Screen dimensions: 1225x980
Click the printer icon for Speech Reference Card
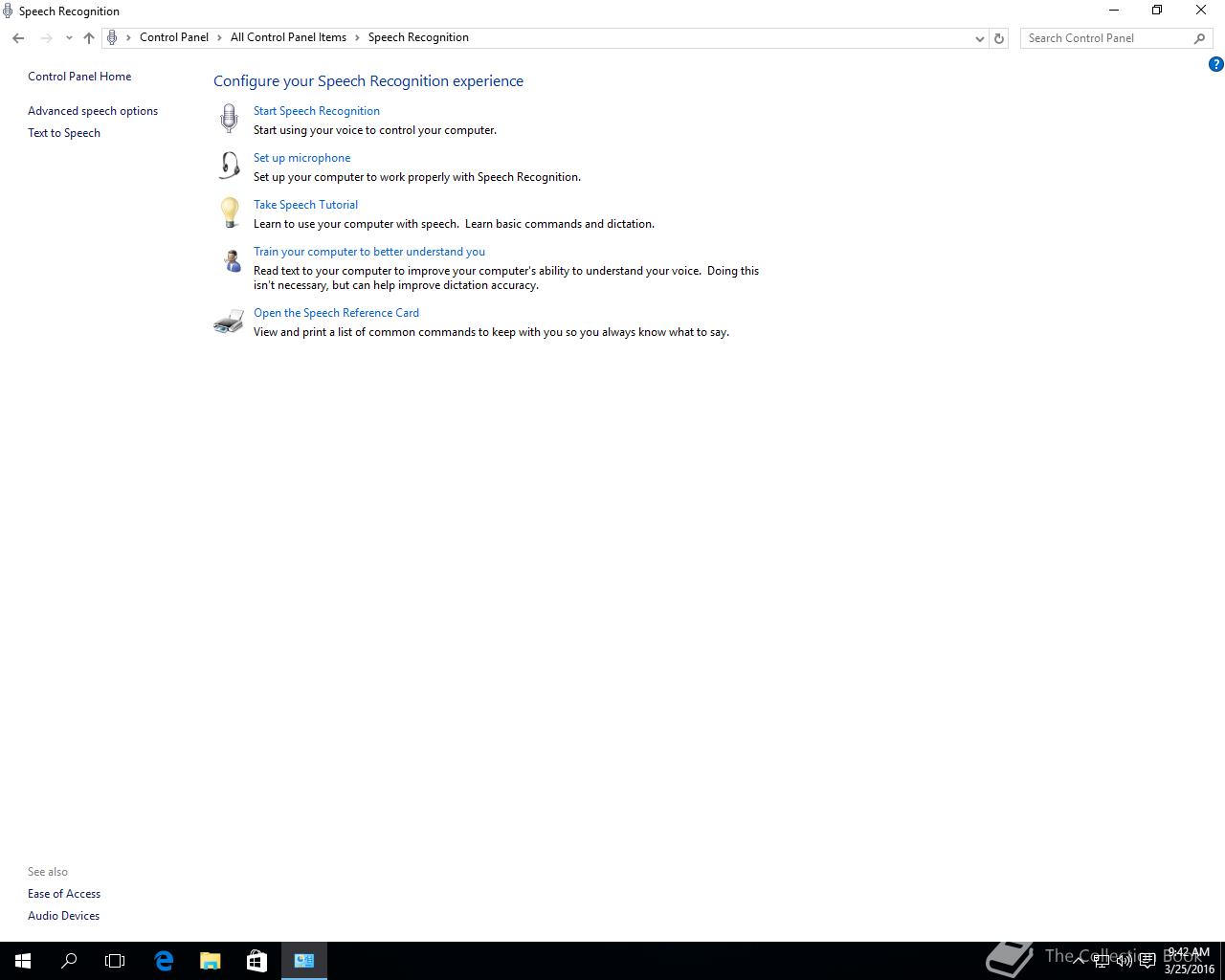tap(229, 322)
